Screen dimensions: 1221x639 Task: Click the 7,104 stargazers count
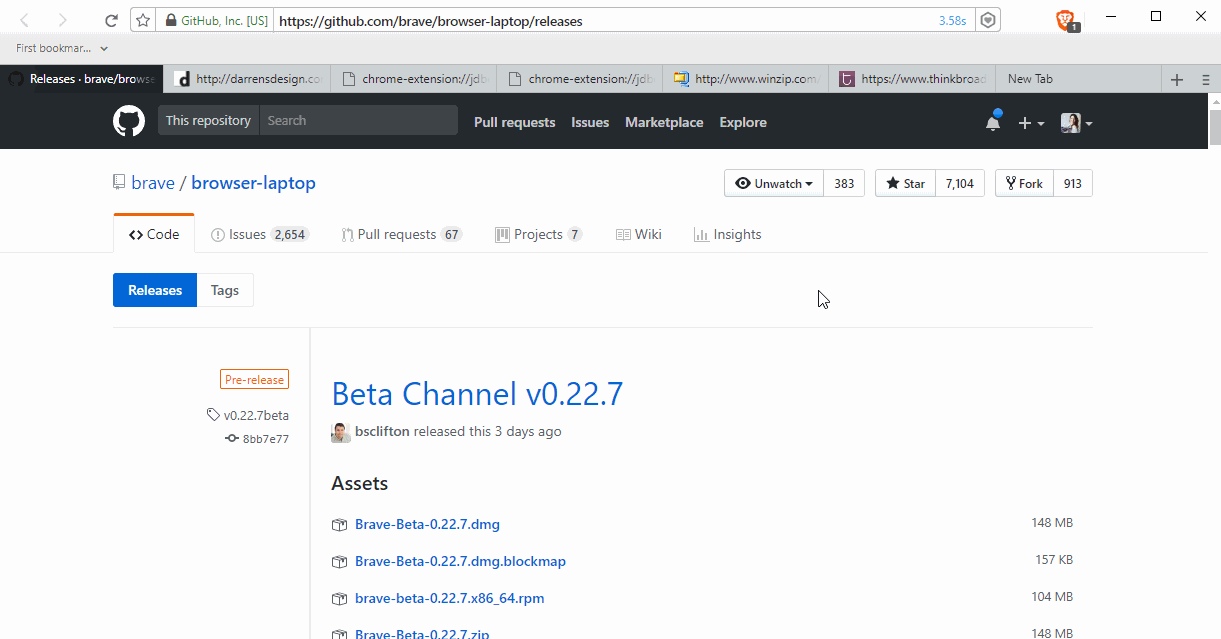tap(959, 183)
